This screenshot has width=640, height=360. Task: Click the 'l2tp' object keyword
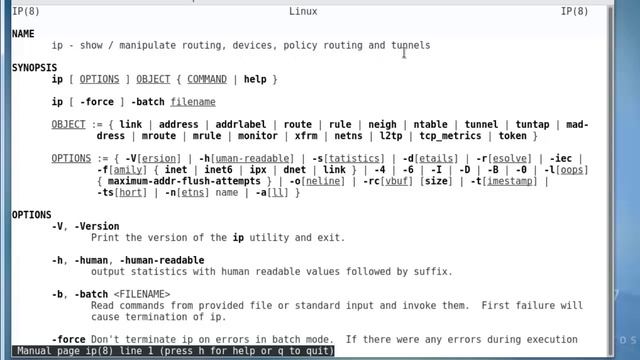391,136
